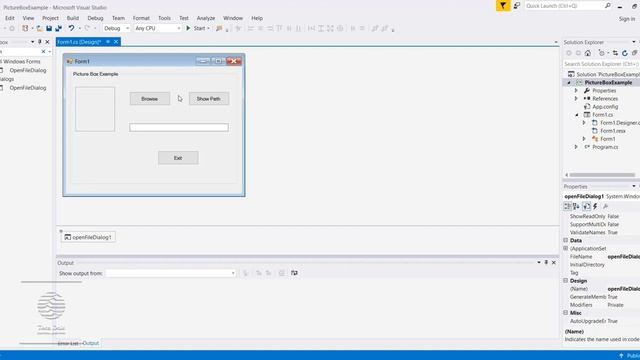Open the View menu
Image resolution: width=640 pixels, height=360 pixels.
(28, 18)
